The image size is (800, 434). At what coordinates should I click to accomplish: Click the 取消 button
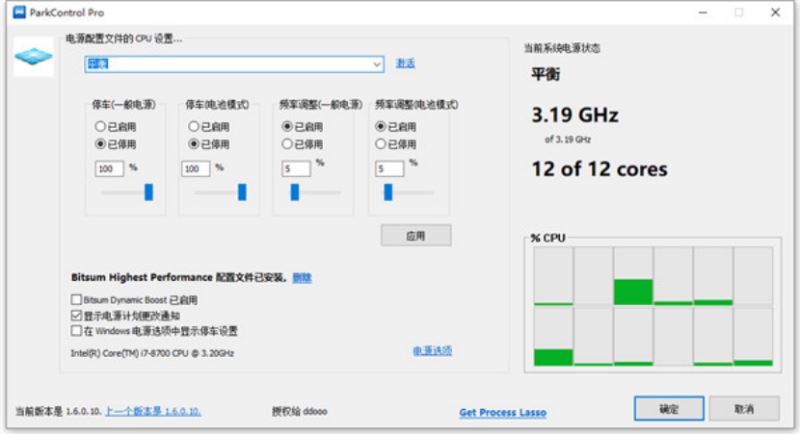pos(744,409)
